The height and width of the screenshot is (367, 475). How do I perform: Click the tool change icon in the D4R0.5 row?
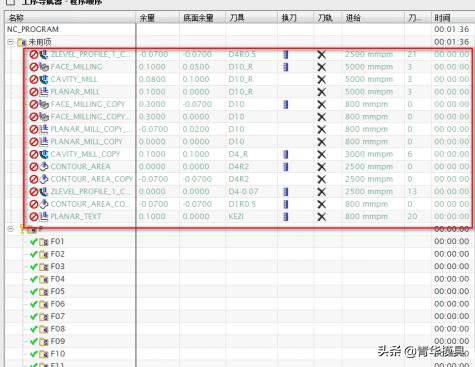(286, 54)
